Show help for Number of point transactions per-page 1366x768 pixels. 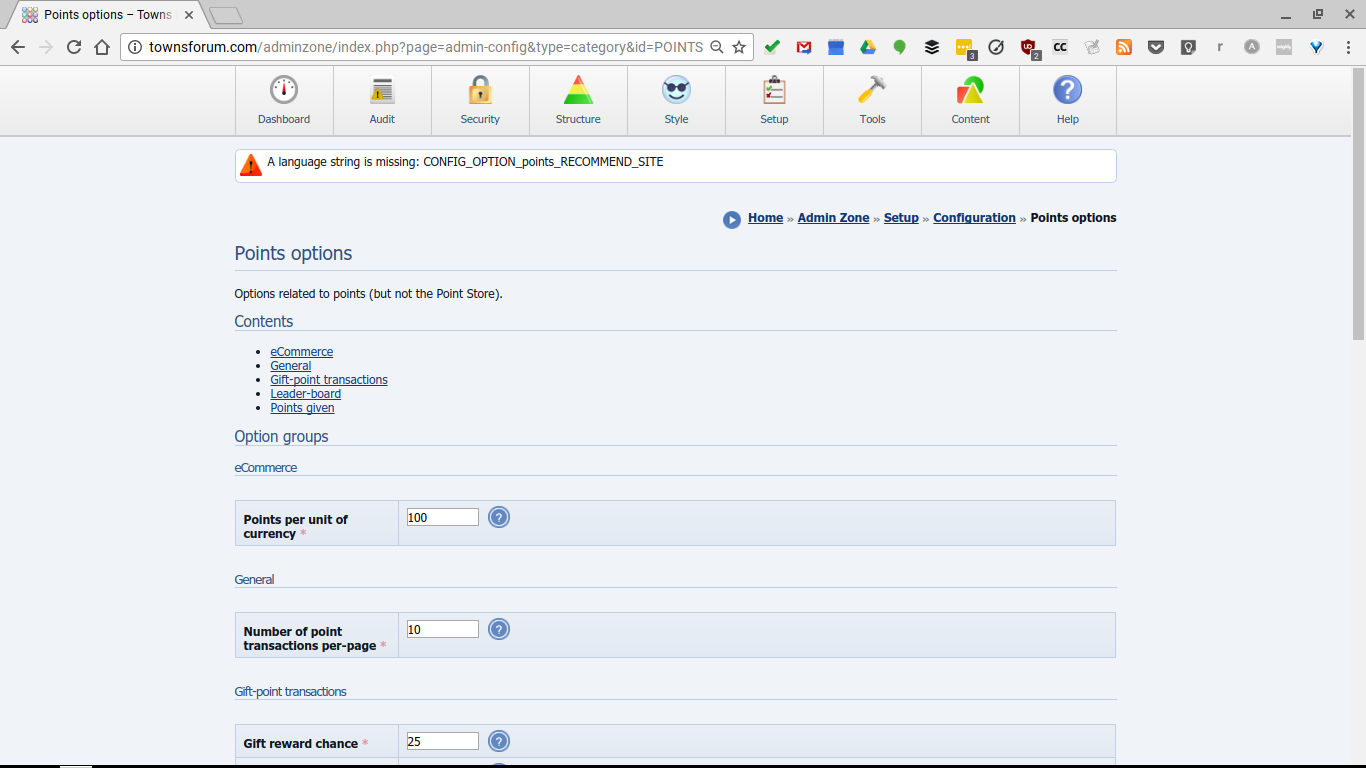(499, 629)
